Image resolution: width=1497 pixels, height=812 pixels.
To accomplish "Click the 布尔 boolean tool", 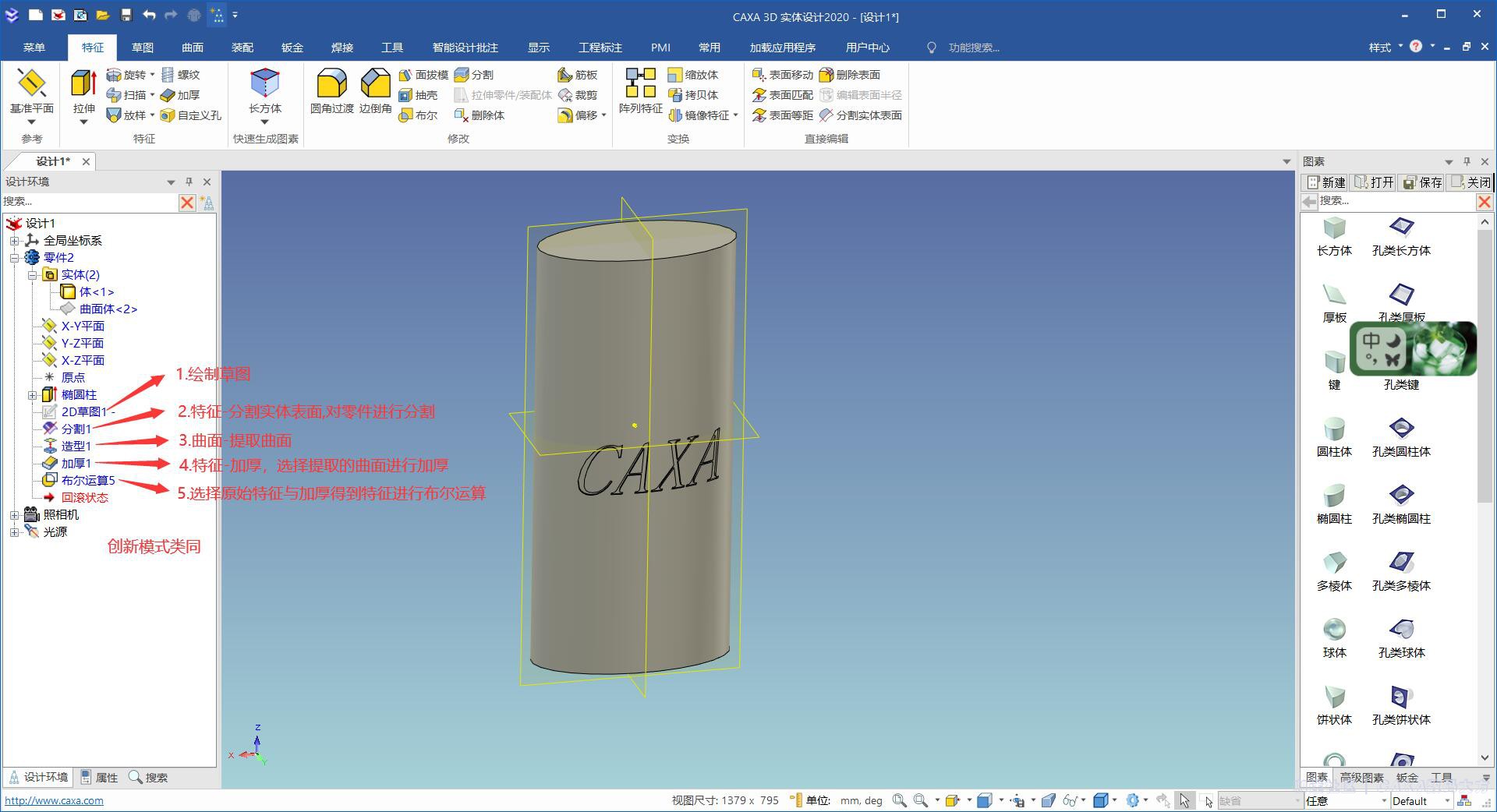I will 418,115.
